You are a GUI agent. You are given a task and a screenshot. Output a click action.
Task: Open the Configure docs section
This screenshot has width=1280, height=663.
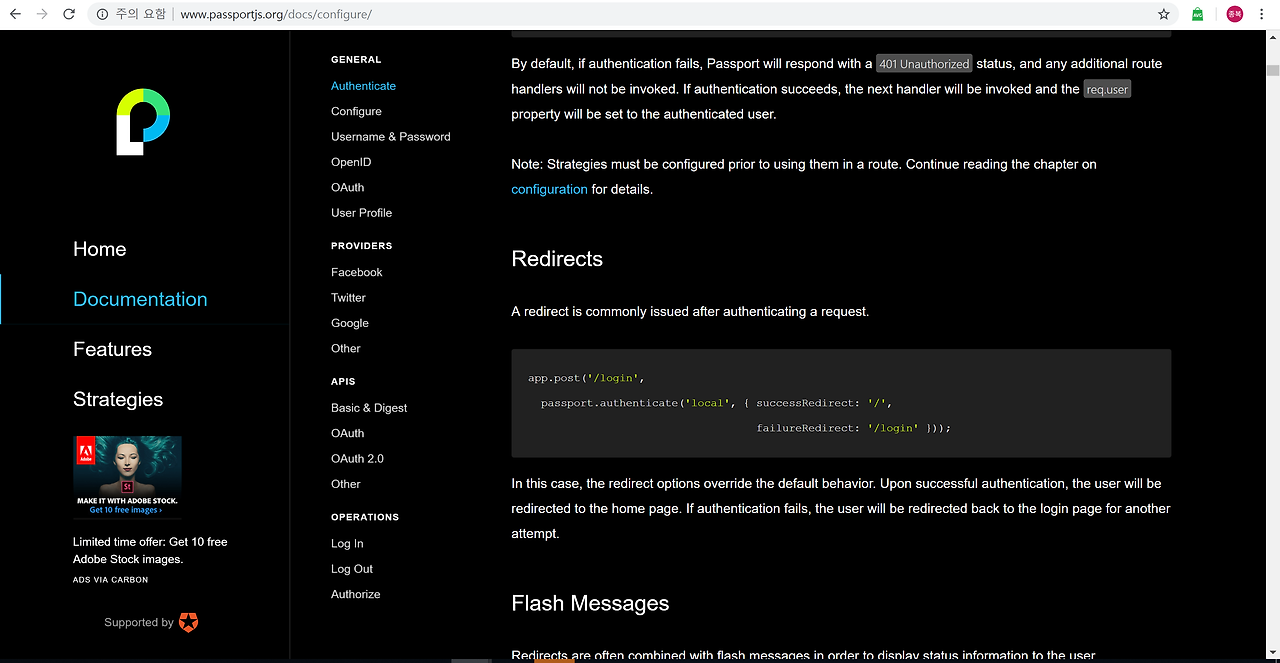point(356,111)
